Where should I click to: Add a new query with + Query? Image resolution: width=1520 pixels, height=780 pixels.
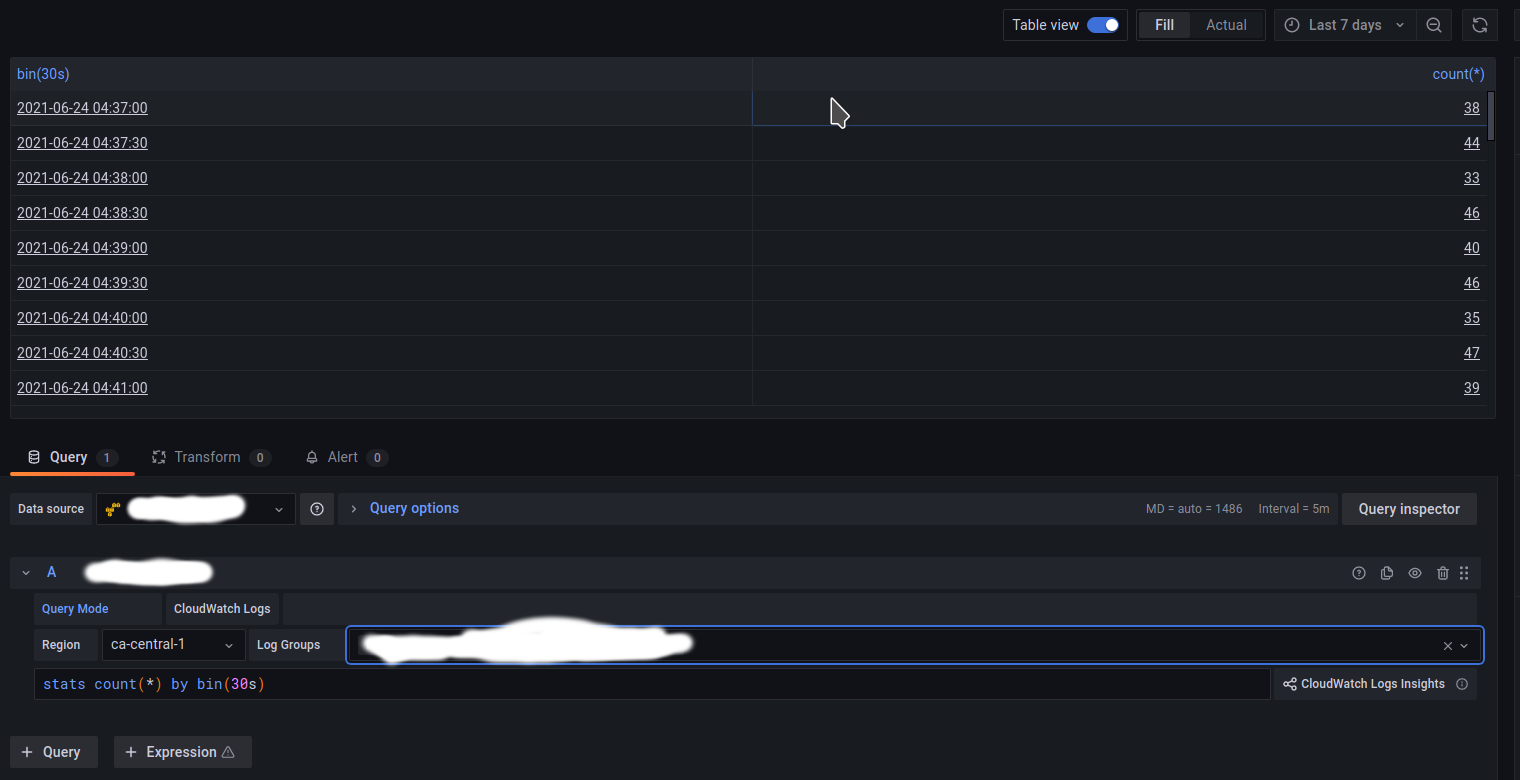pyautogui.click(x=53, y=751)
